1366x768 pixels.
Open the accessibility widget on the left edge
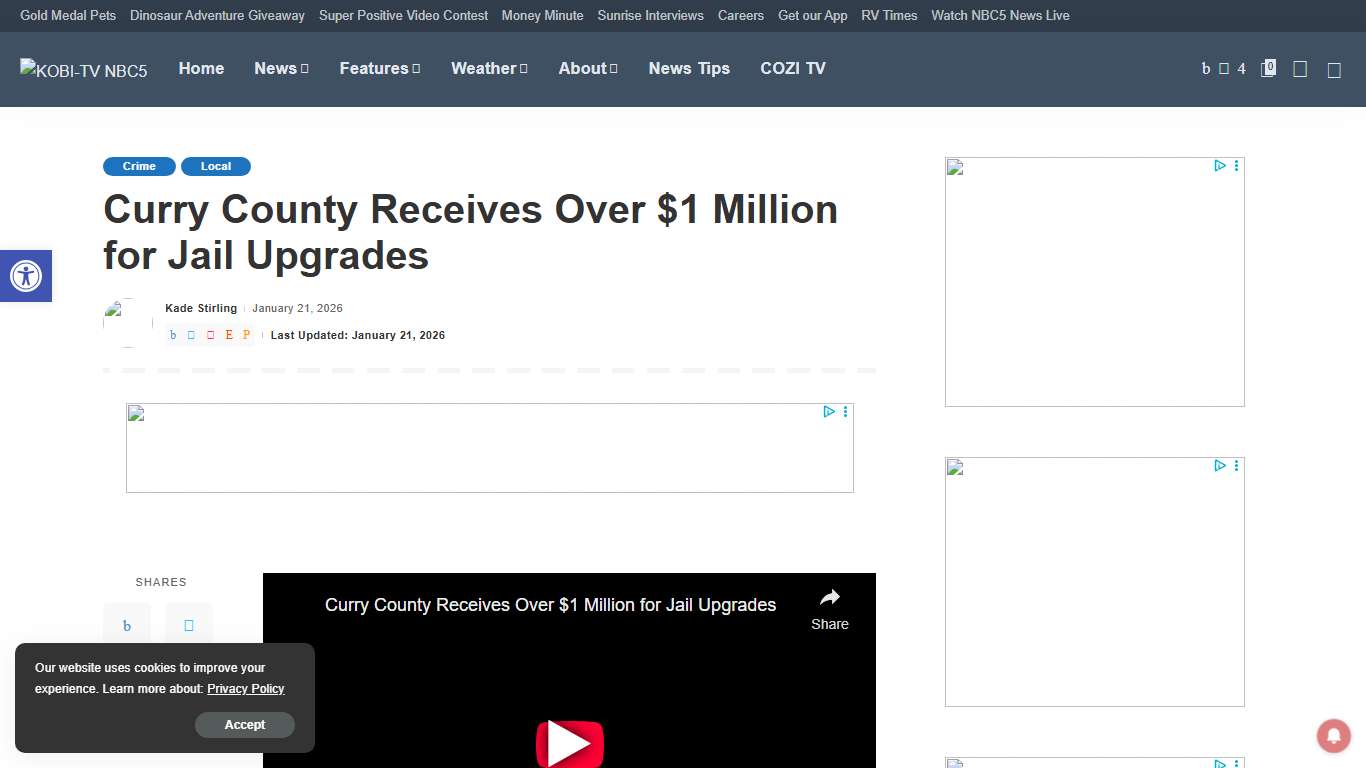point(26,276)
